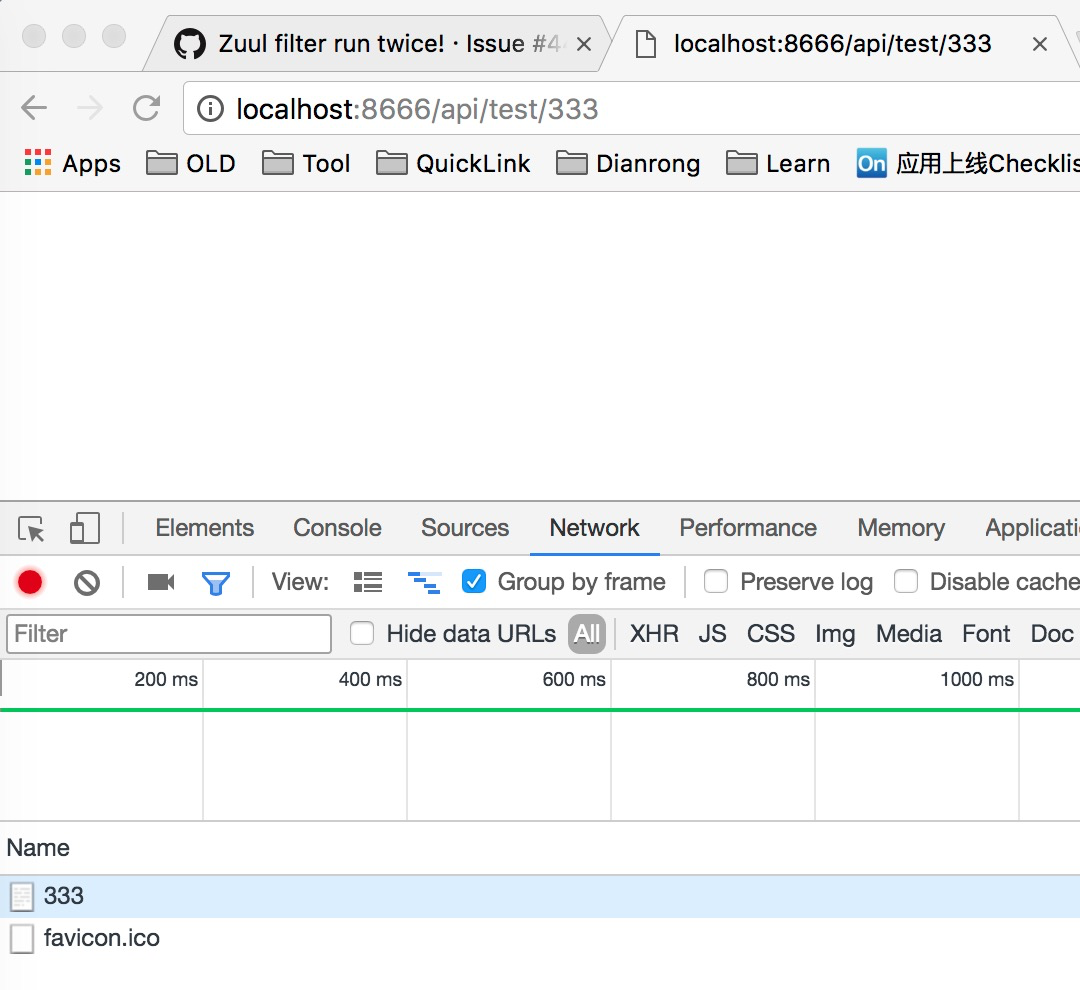
Task: Filter requests by XHR type
Action: (x=654, y=633)
